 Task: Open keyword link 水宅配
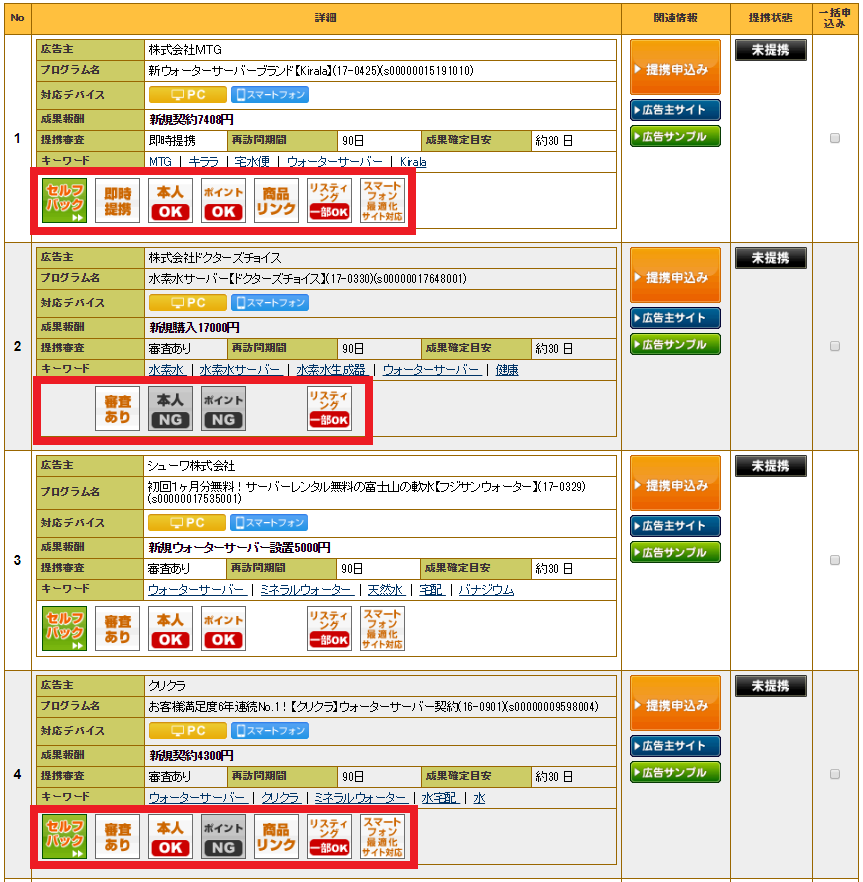pyautogui.click(x=440, y=798)
